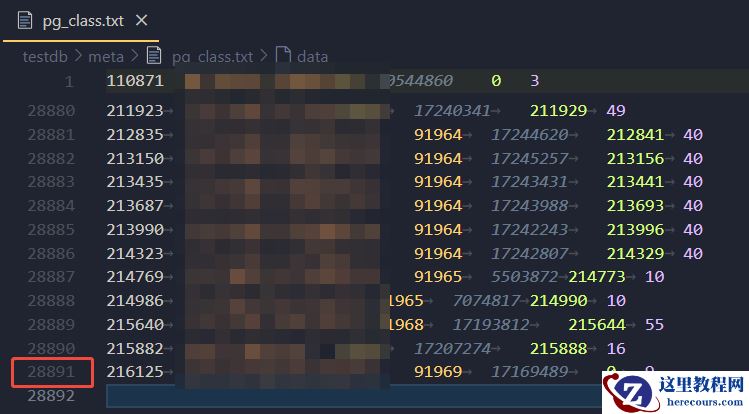Click green value 211929

[x=558, y=111]
